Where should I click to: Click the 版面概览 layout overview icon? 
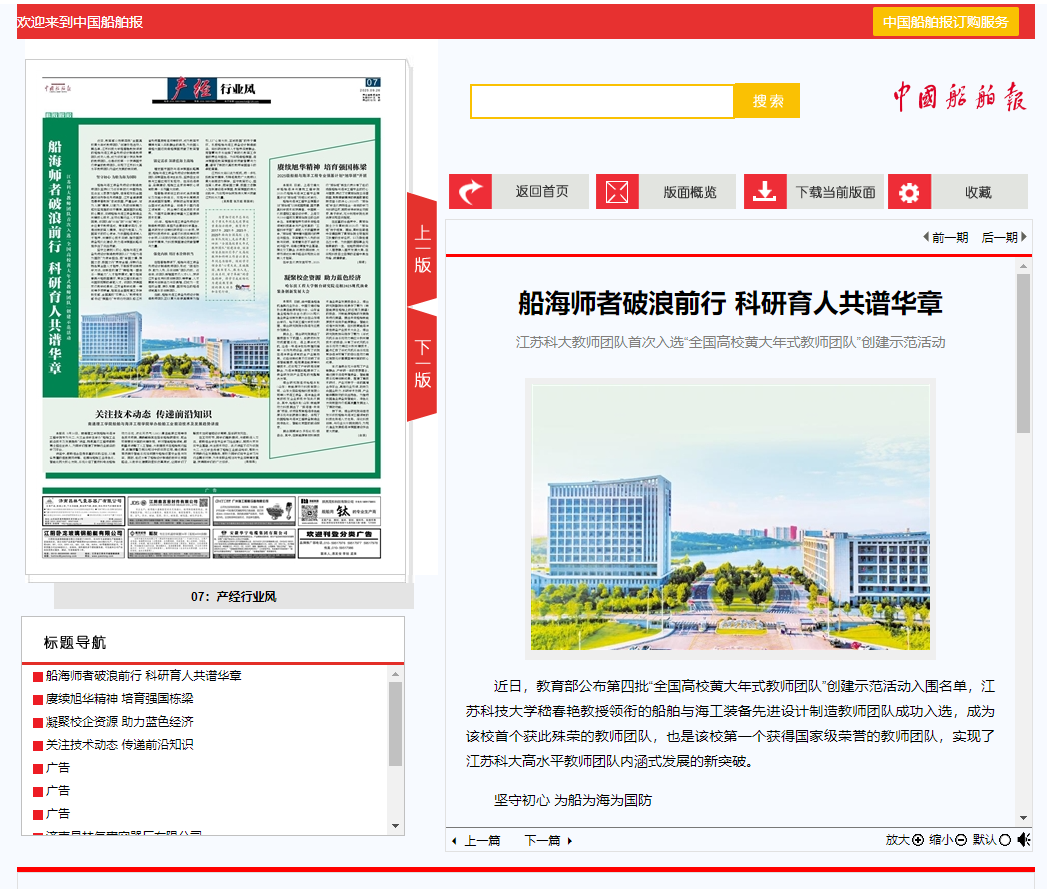(617, 192)
